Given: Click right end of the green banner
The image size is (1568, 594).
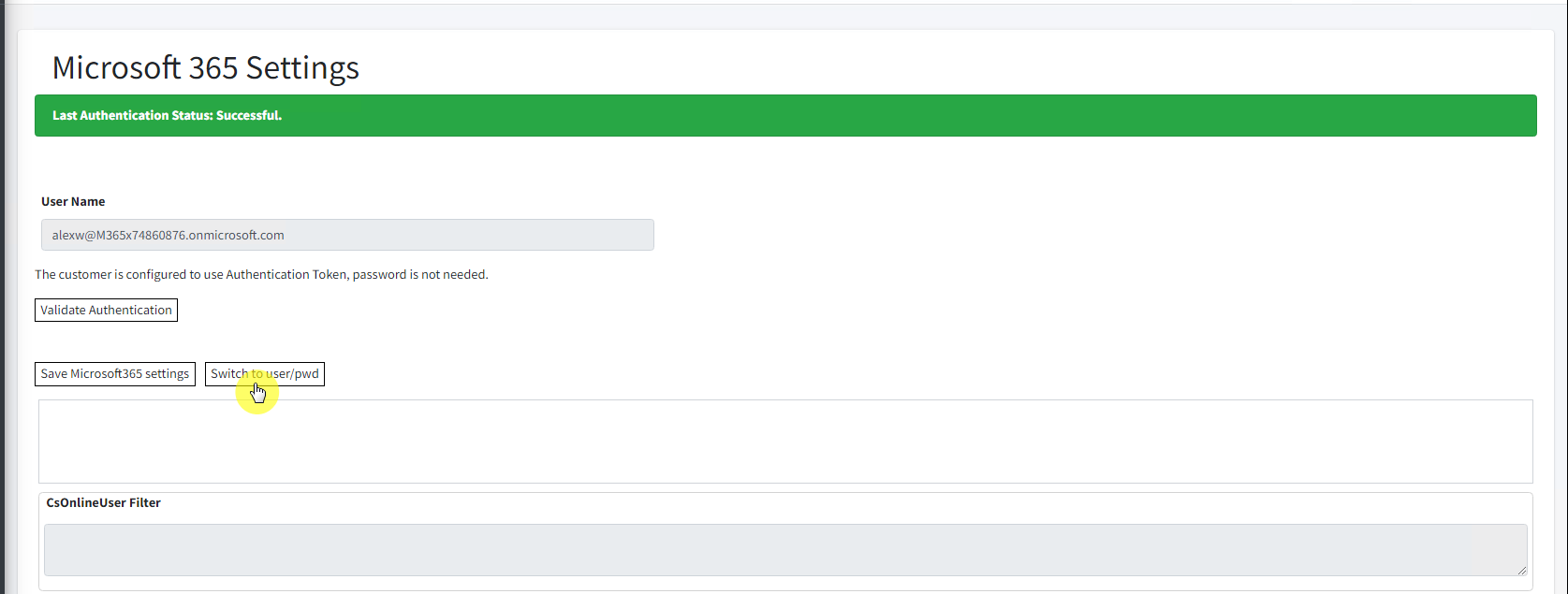Looking at the screenshot, I should [1517, 115].
